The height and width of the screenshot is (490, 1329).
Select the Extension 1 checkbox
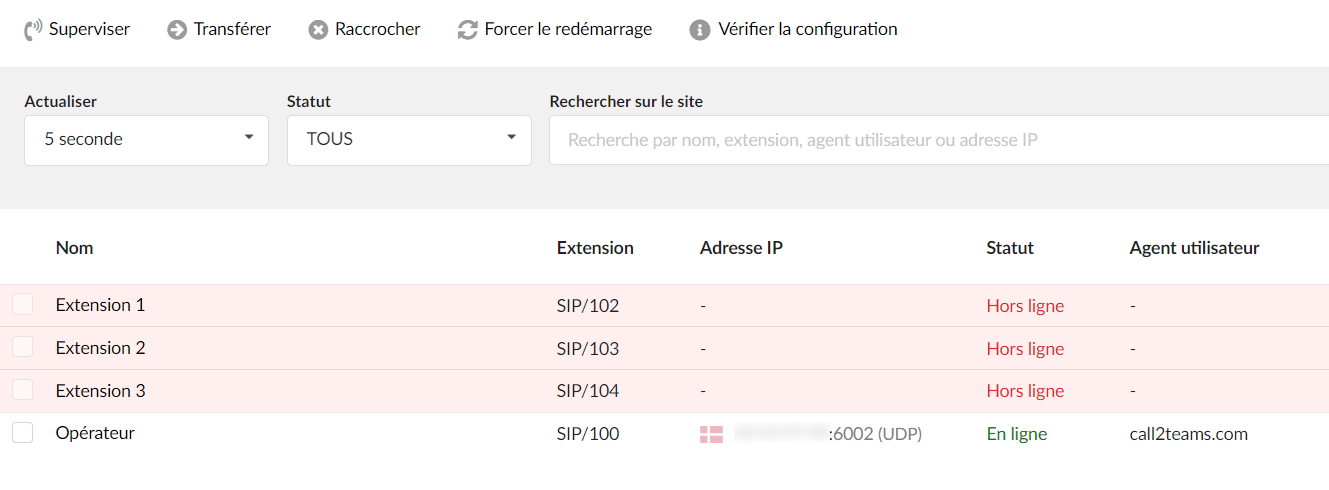23,305
